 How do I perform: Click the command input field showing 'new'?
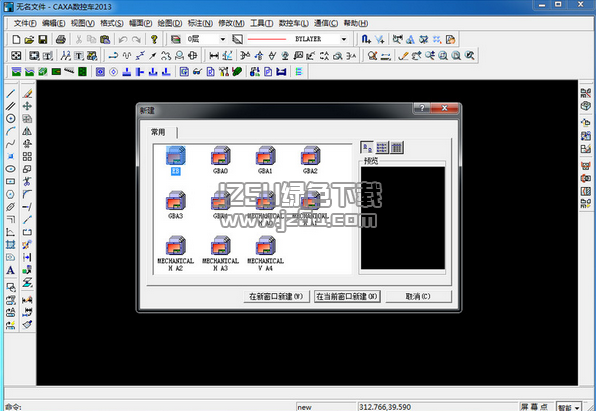pos(325,407)
